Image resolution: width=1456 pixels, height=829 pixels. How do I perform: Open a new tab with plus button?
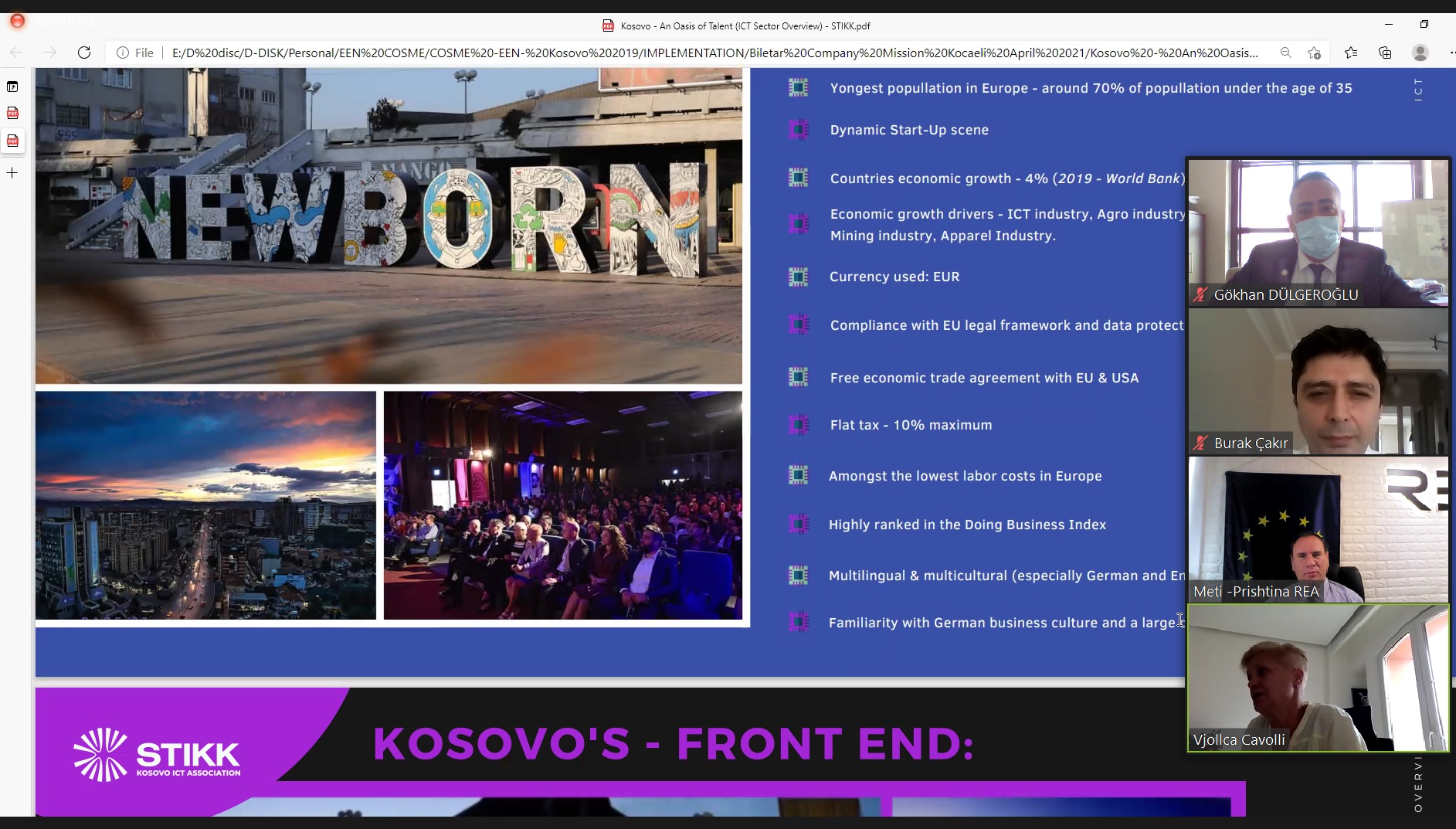click(12, 172)
